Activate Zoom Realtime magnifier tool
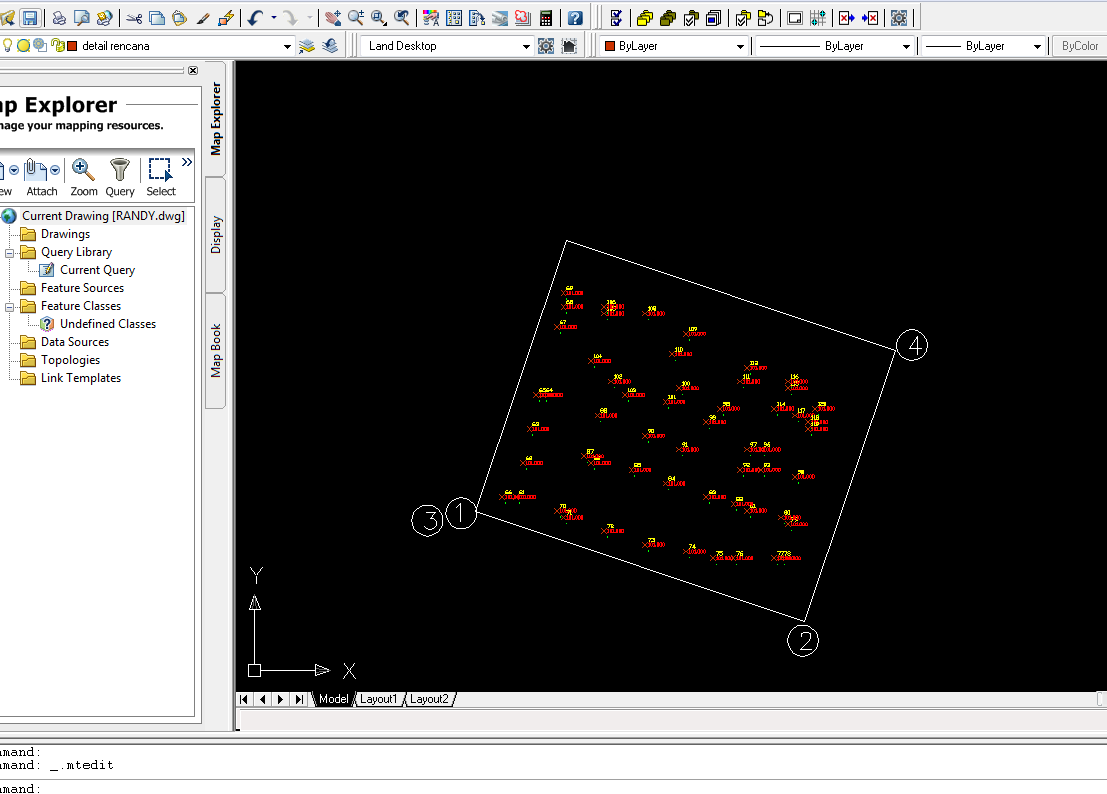Screen dimensions: 1107x794 click(x=356, y=18)
